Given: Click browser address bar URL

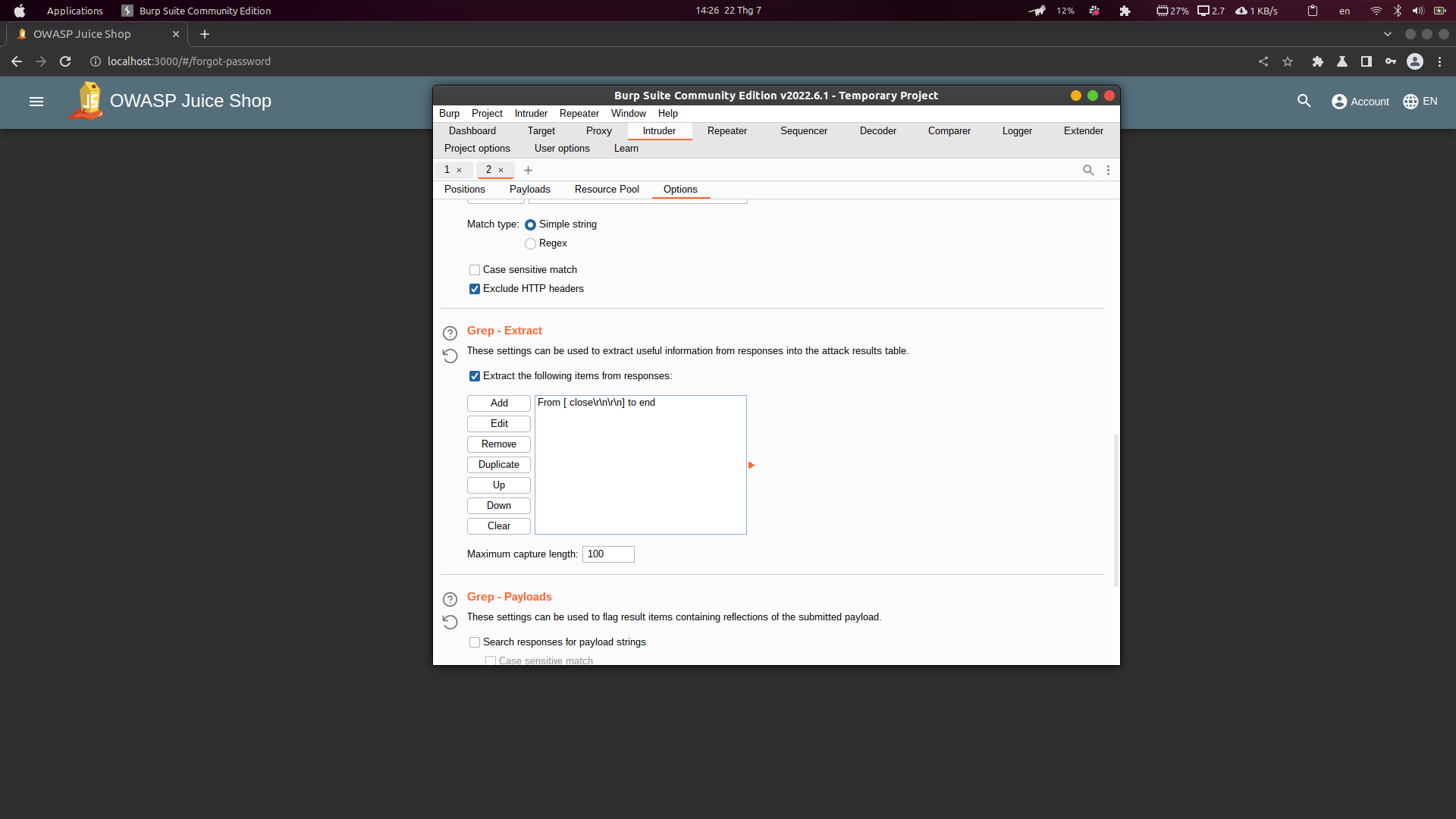Looking at the screenshot, I should (x=189, y=61).
